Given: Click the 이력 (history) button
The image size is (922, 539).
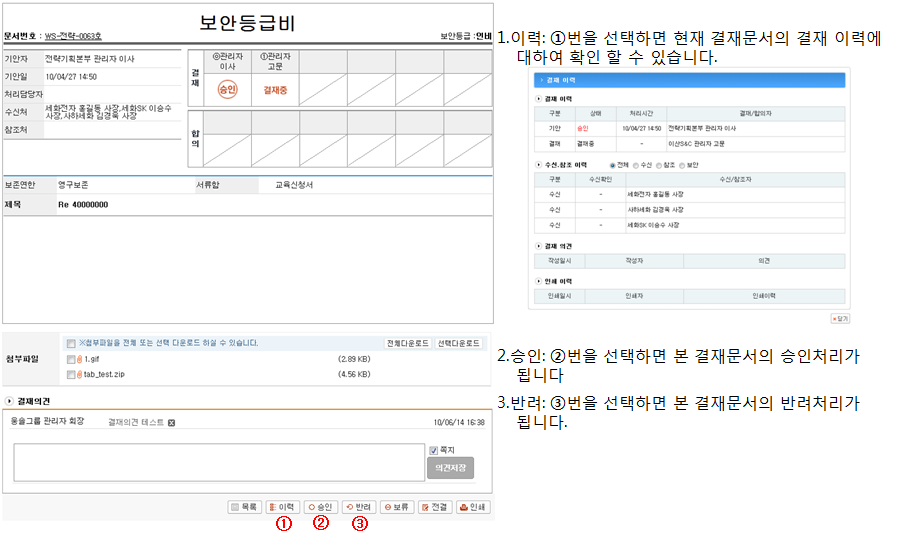Looking at the screenshot, I should 283,507.
